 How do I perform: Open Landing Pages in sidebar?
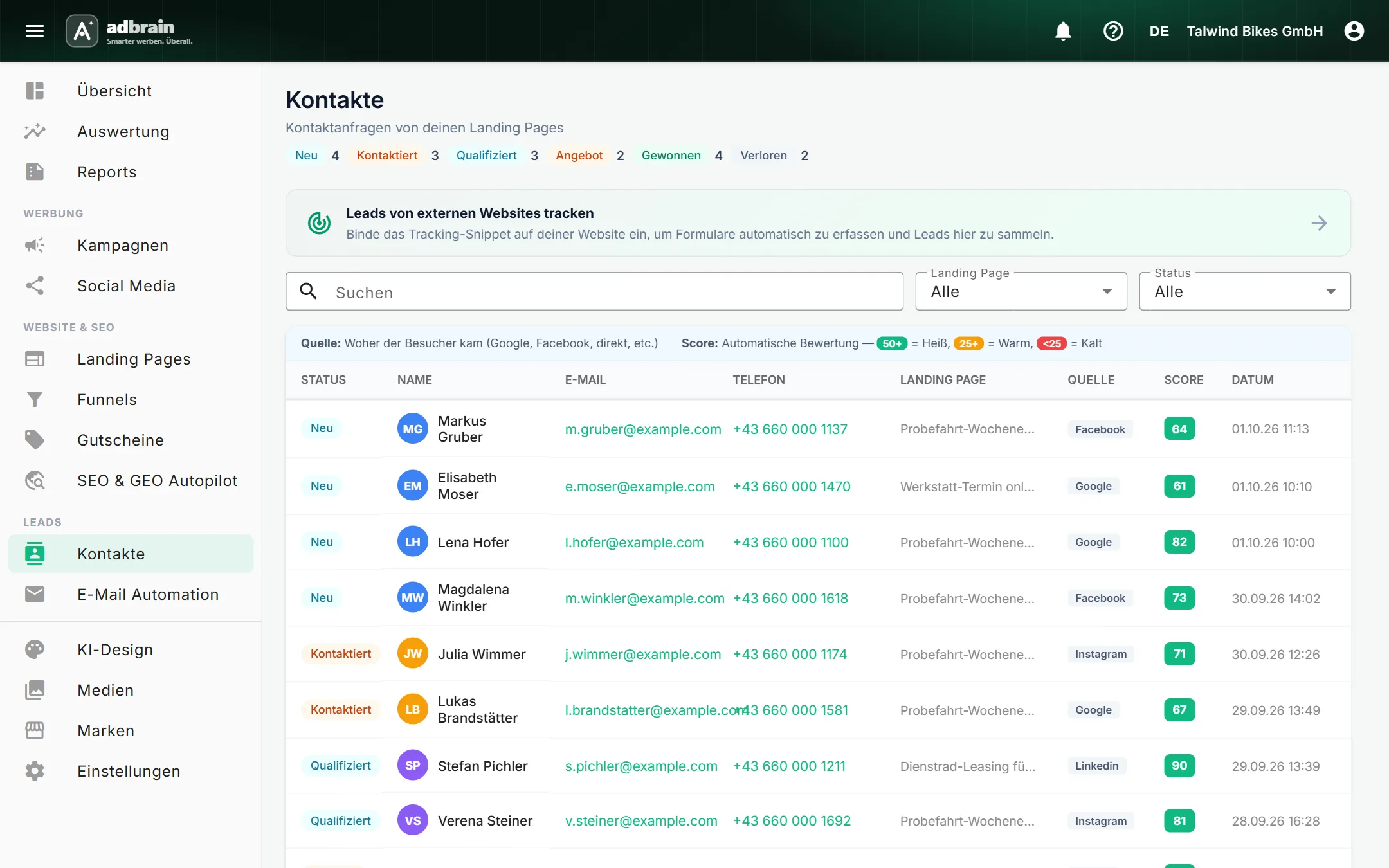point(131,359)
